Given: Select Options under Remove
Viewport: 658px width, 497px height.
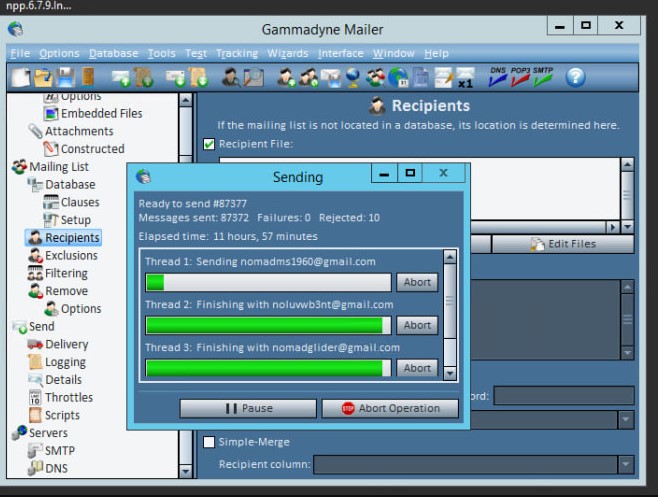Looking at the screenshot, I should click(81, 309).
